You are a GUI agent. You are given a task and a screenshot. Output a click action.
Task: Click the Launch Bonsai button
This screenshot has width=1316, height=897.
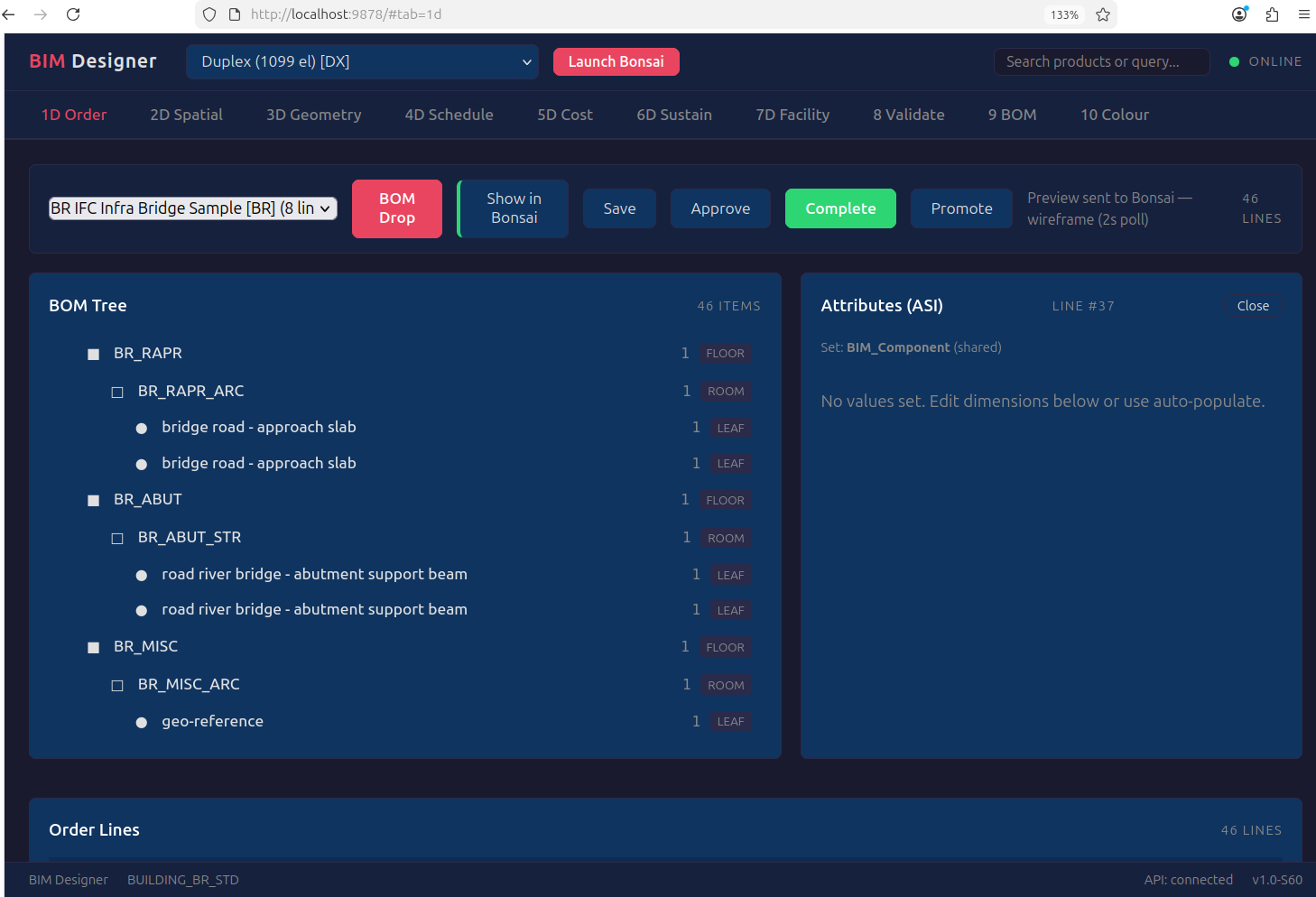[x=616, y=61]
